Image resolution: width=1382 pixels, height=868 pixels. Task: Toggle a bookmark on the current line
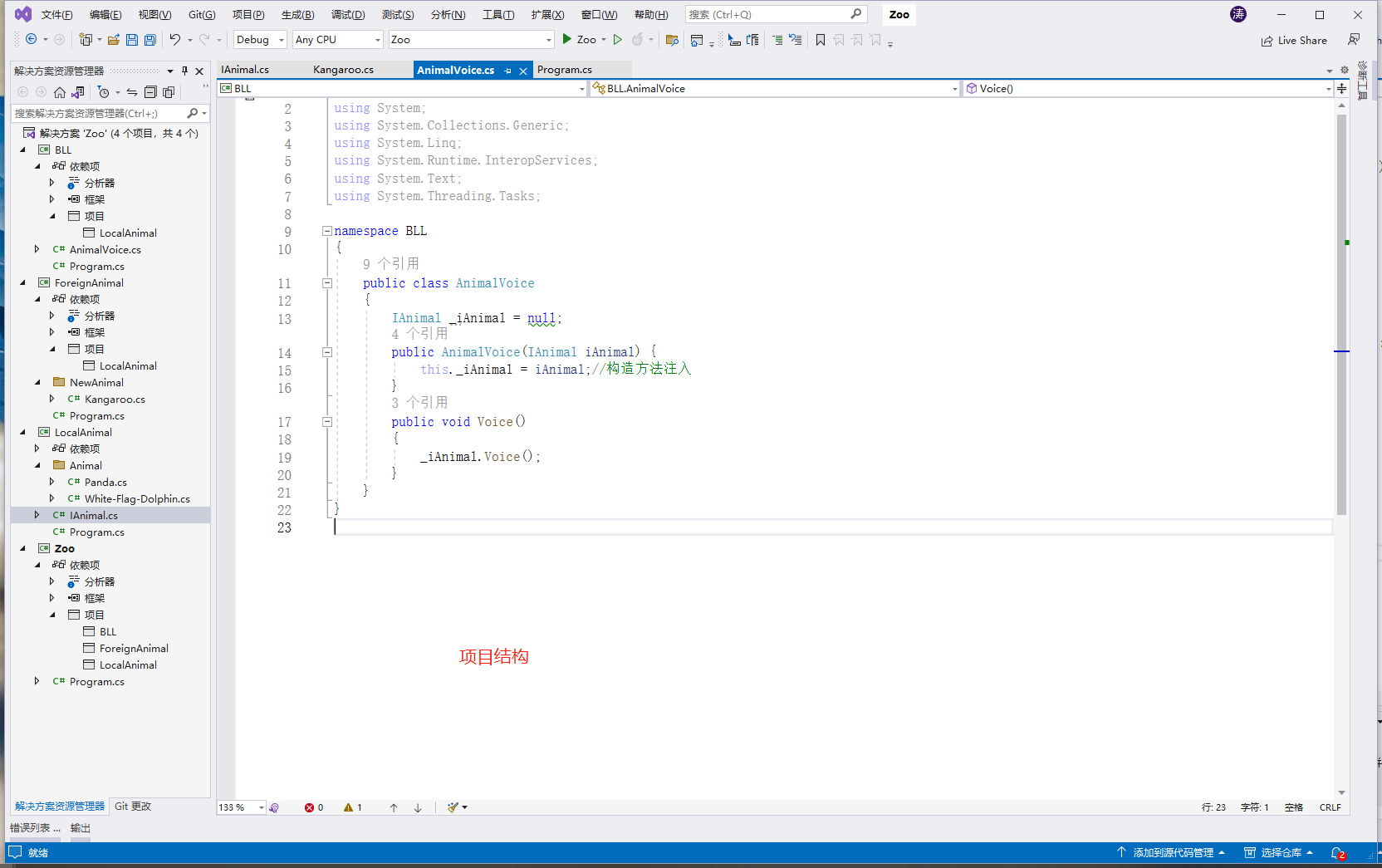coord(821,40)
